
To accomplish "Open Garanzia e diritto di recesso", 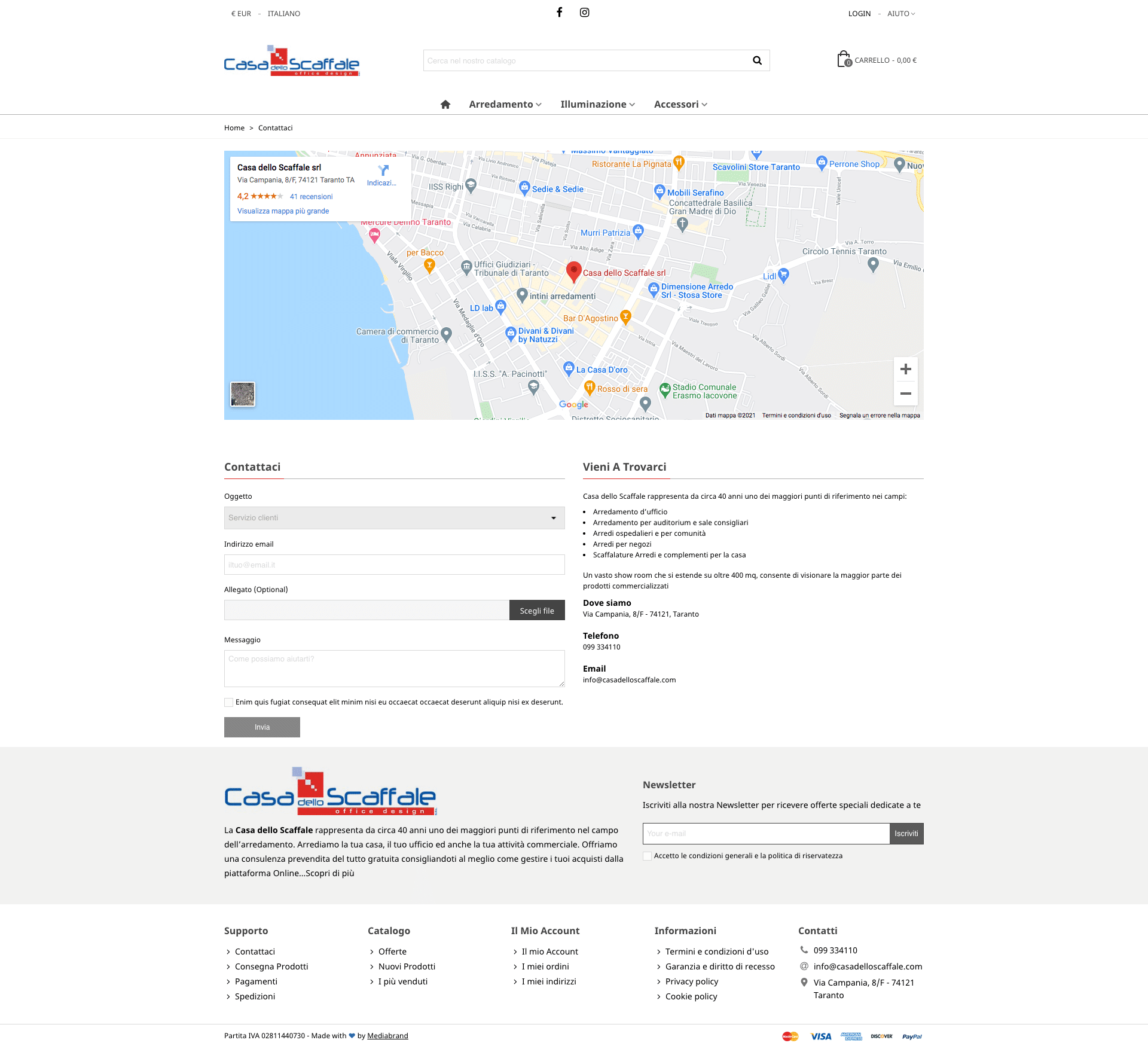I will tap(720, 966).
